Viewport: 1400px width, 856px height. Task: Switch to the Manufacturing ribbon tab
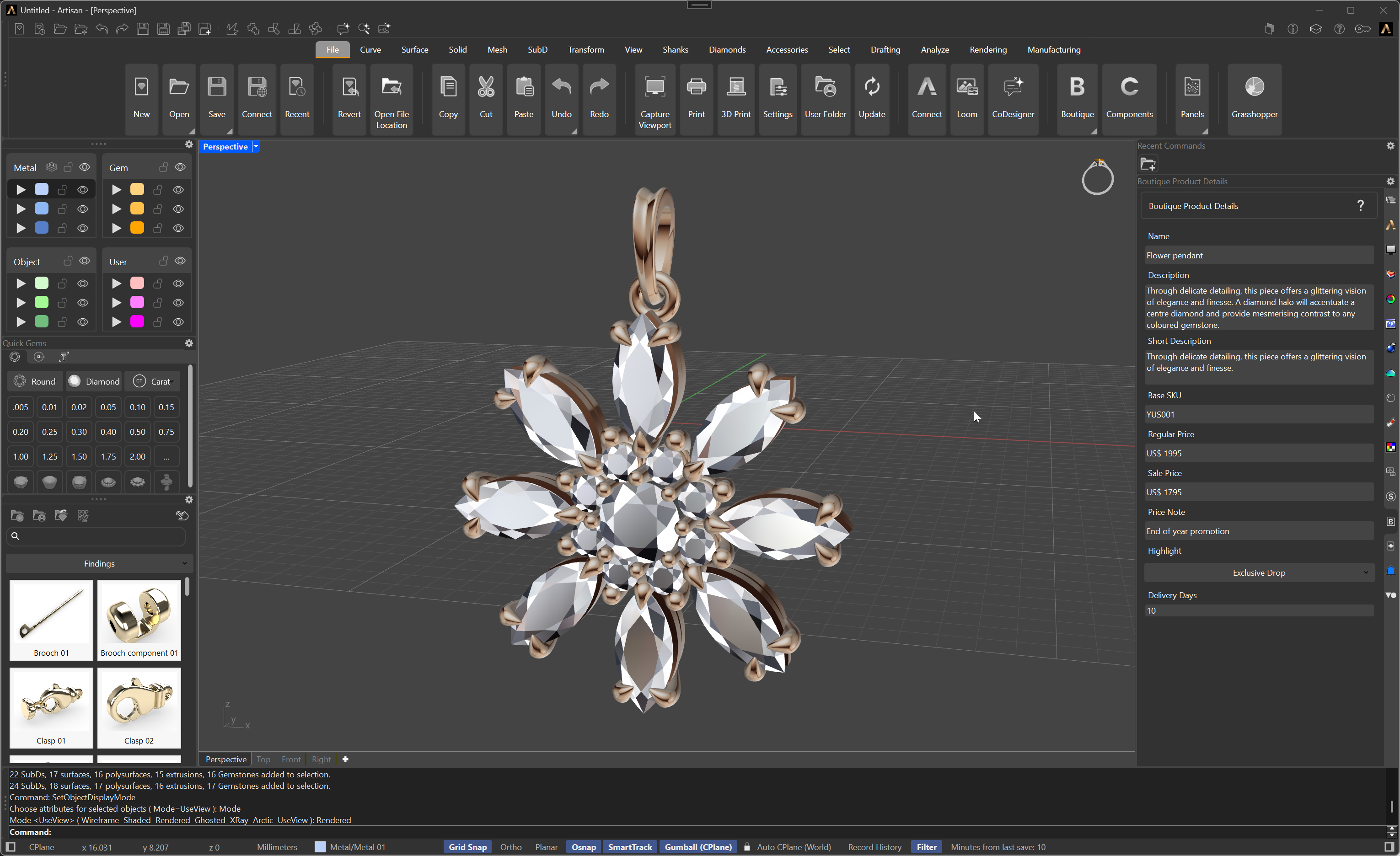coord(1053,49)
